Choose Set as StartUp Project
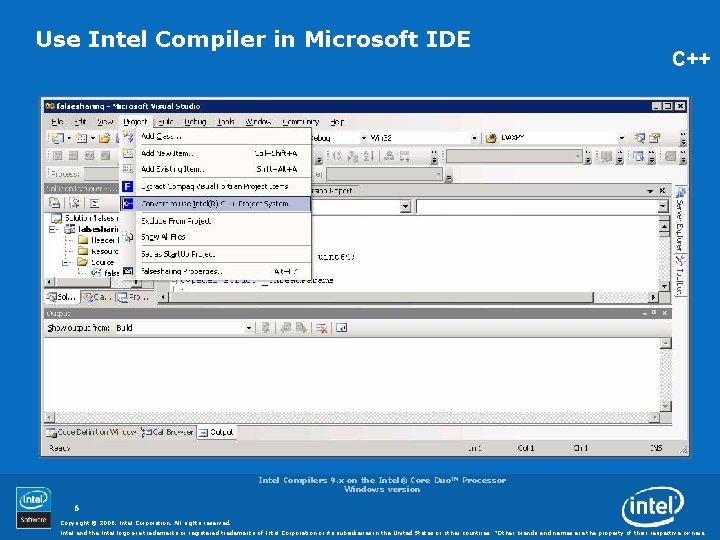Image resolution: width=720 pixels, height=540 pixels. 216,254
